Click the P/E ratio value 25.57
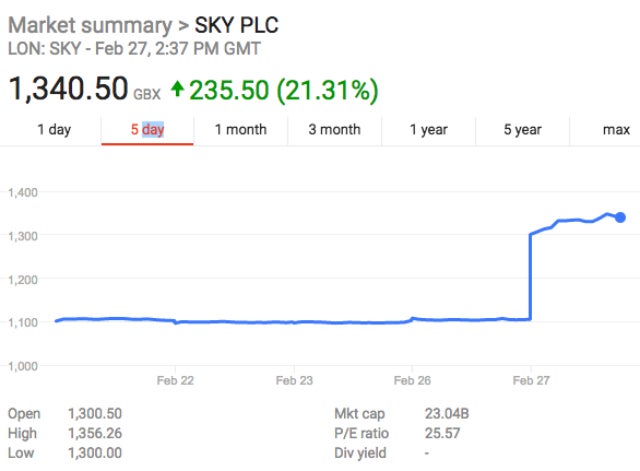 [x=446, y=434]
